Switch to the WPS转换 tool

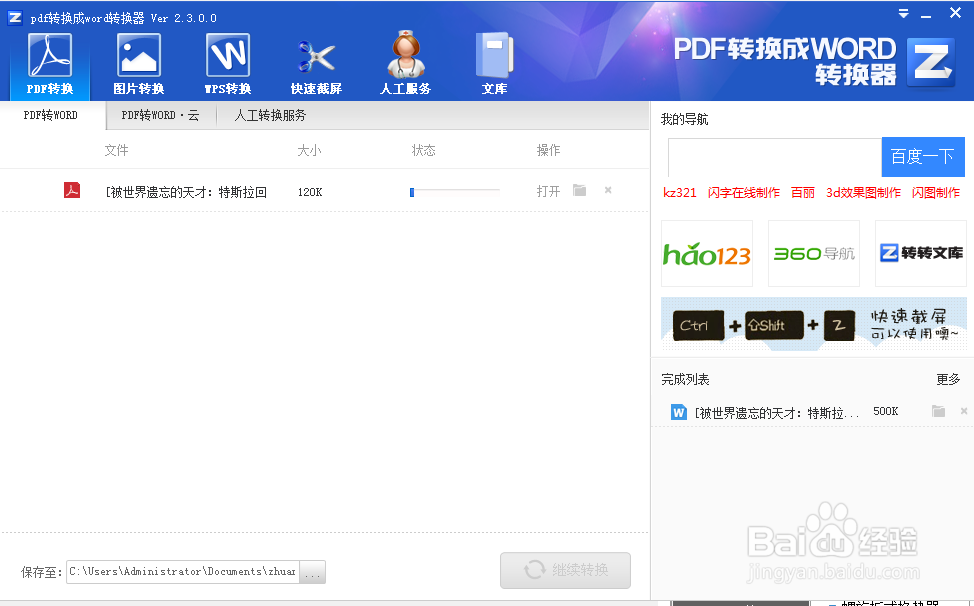pyautogui.click(x=227, y=62)
